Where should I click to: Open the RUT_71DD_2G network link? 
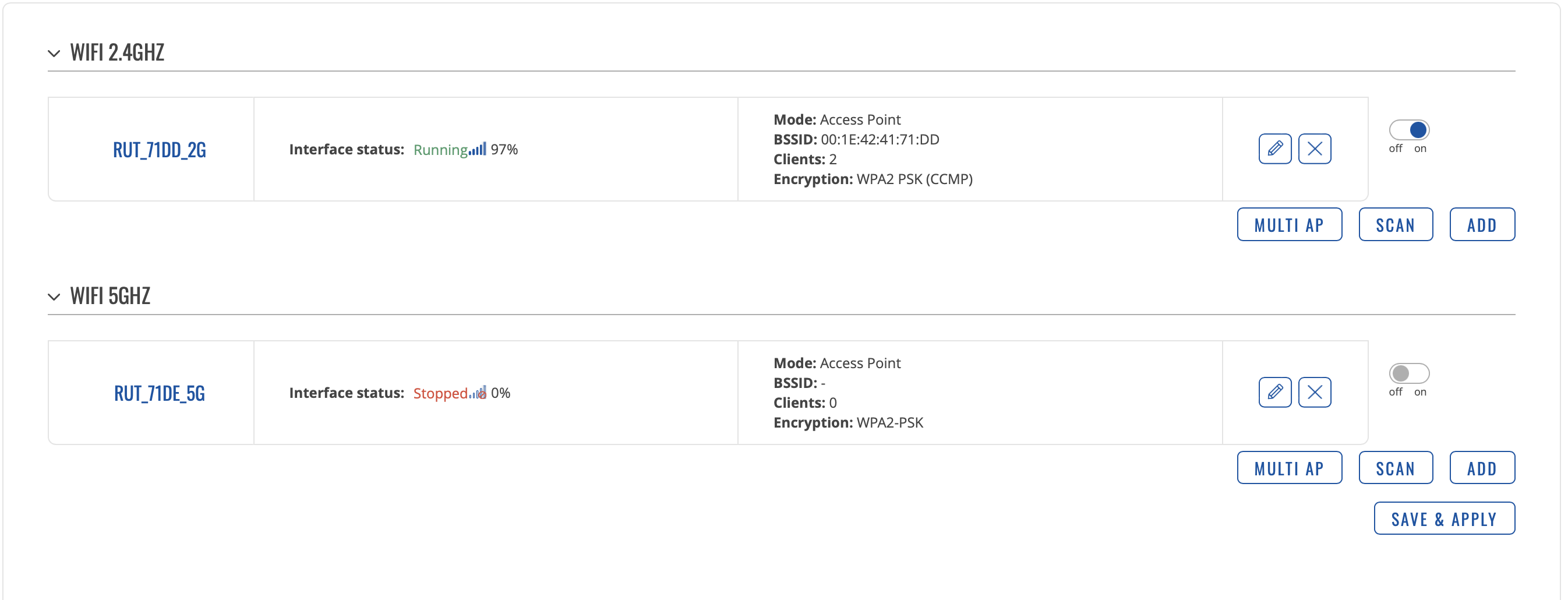[160, 150]
